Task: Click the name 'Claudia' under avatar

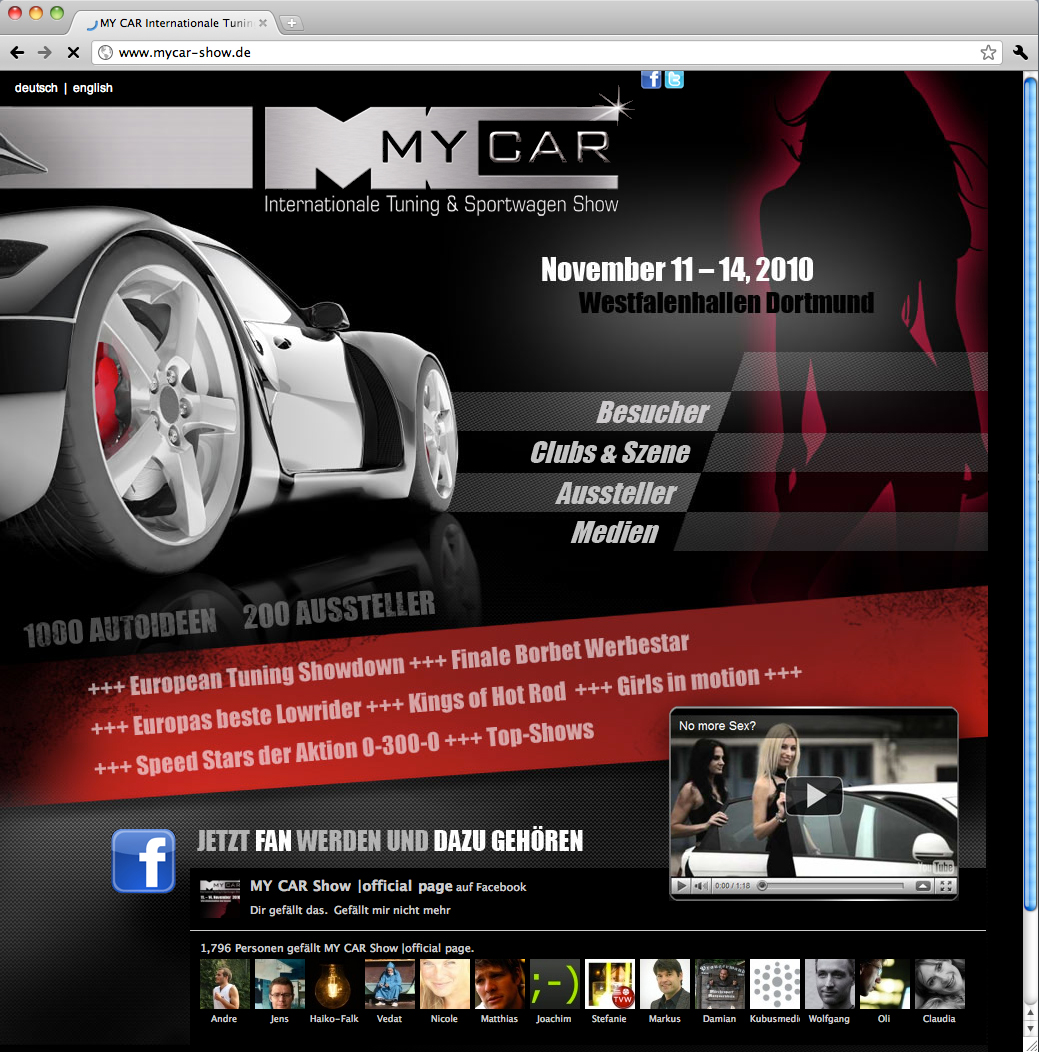Action: (939, 1018)
